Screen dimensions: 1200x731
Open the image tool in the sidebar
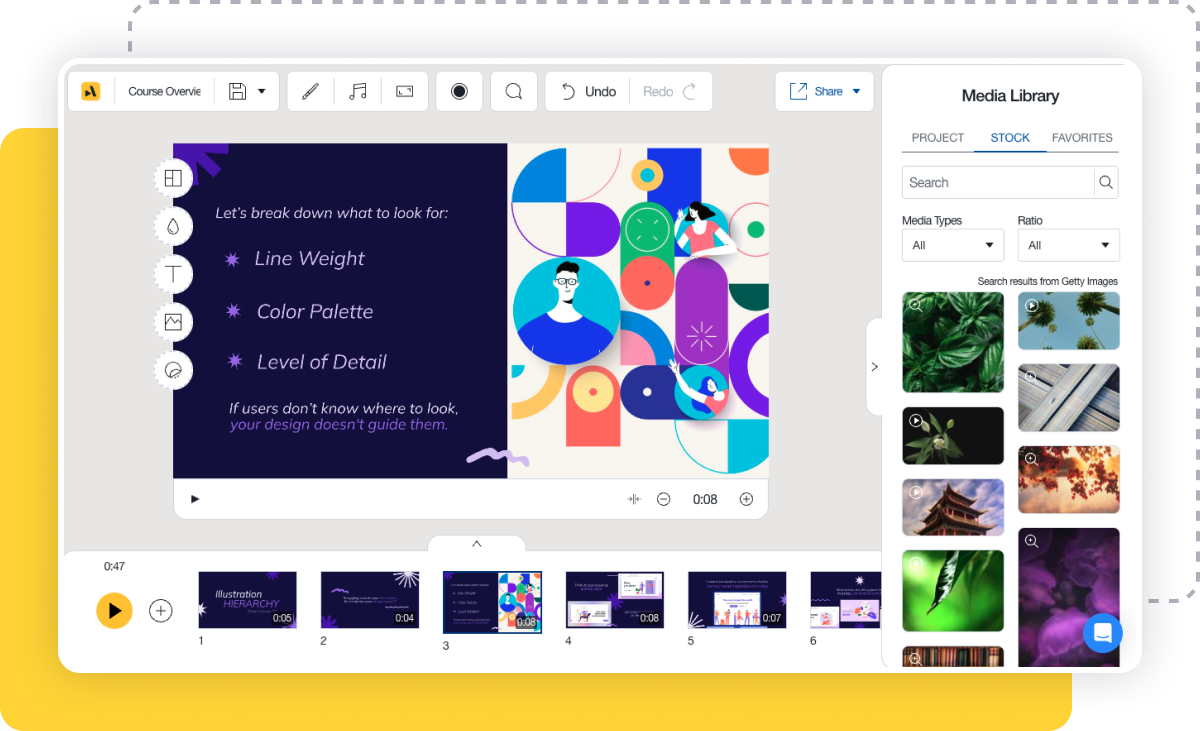[173, 322]
